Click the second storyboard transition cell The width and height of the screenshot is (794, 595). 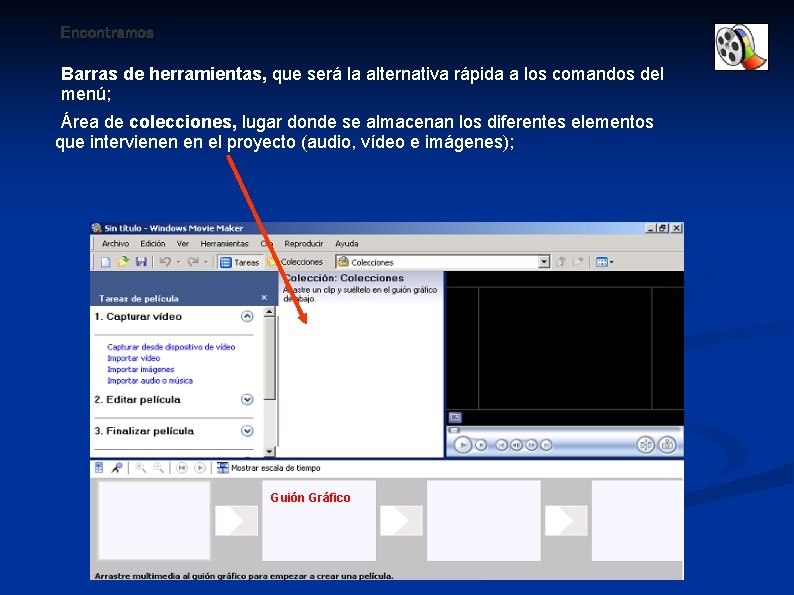(x=401, y=521)
